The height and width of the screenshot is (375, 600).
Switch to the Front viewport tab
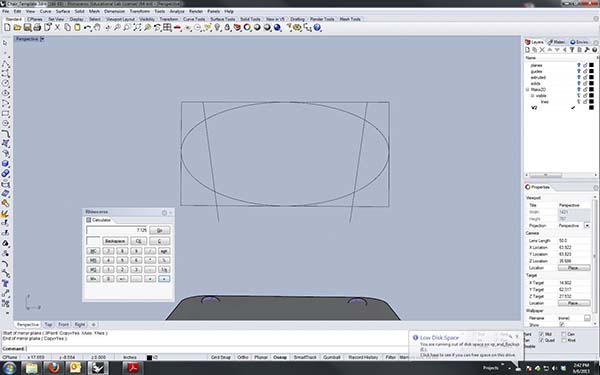pyautogui.click(x=64, y=324)
